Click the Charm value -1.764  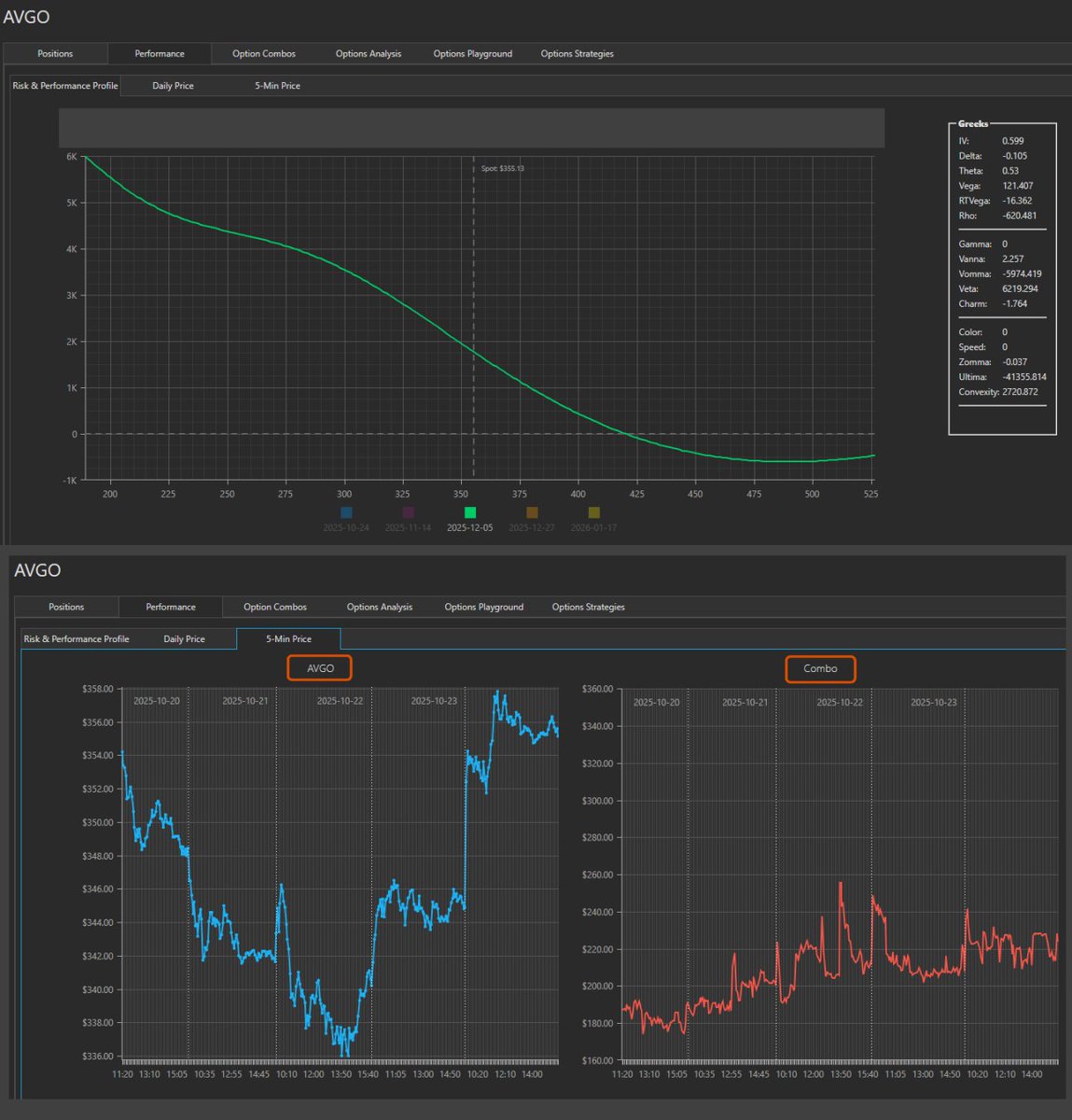pyautogui.click(x=1015, y=303)
